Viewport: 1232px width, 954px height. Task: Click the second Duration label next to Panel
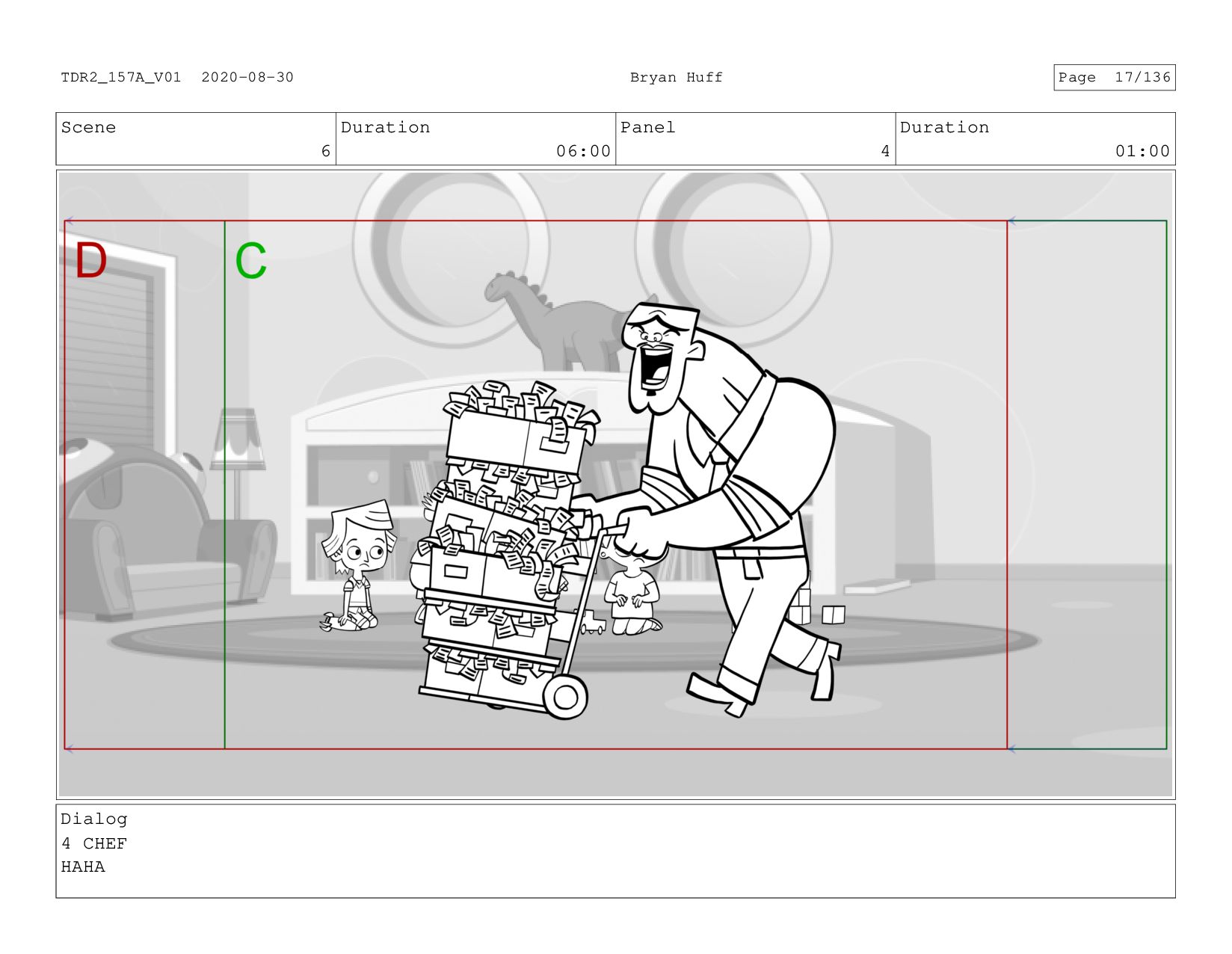click(x=944, y=127)
